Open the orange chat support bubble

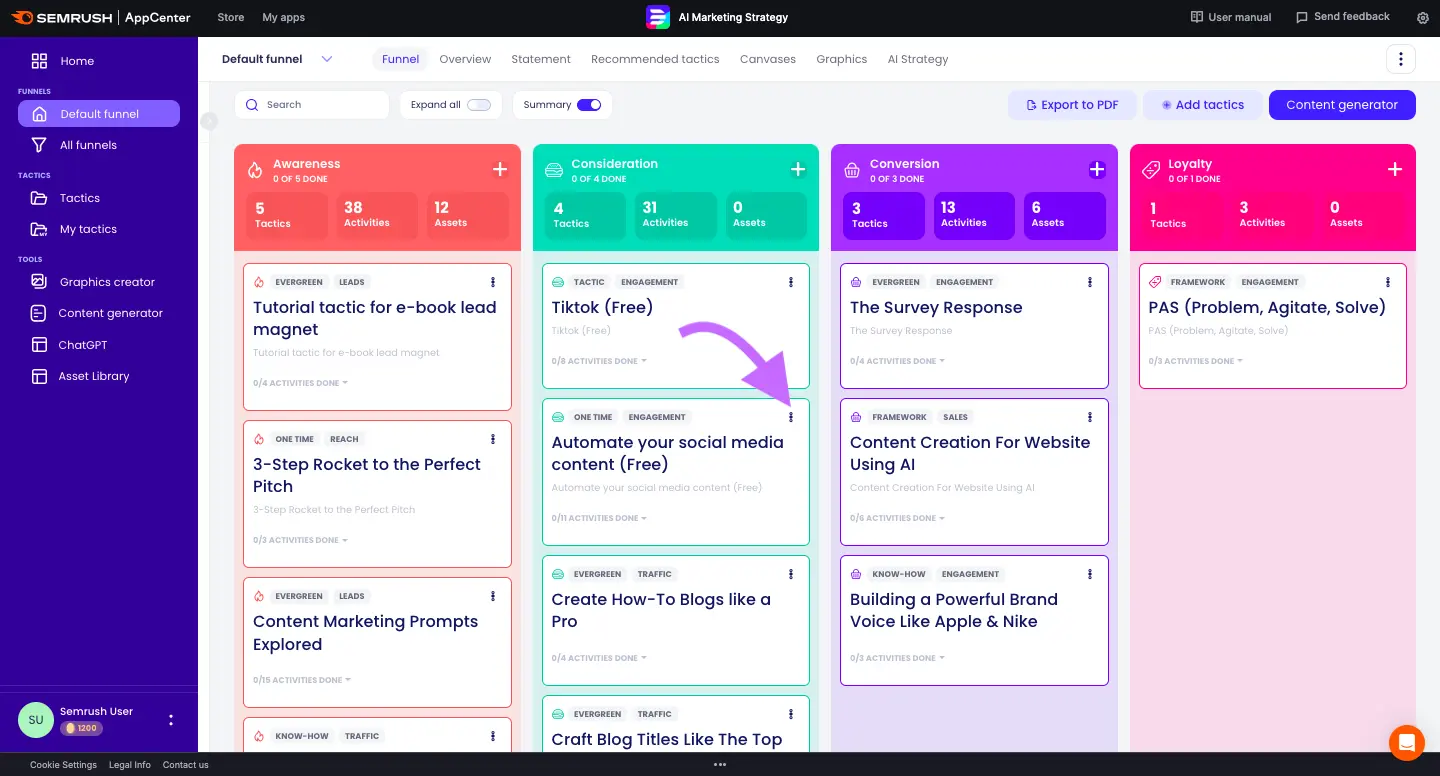point(1406,742)
